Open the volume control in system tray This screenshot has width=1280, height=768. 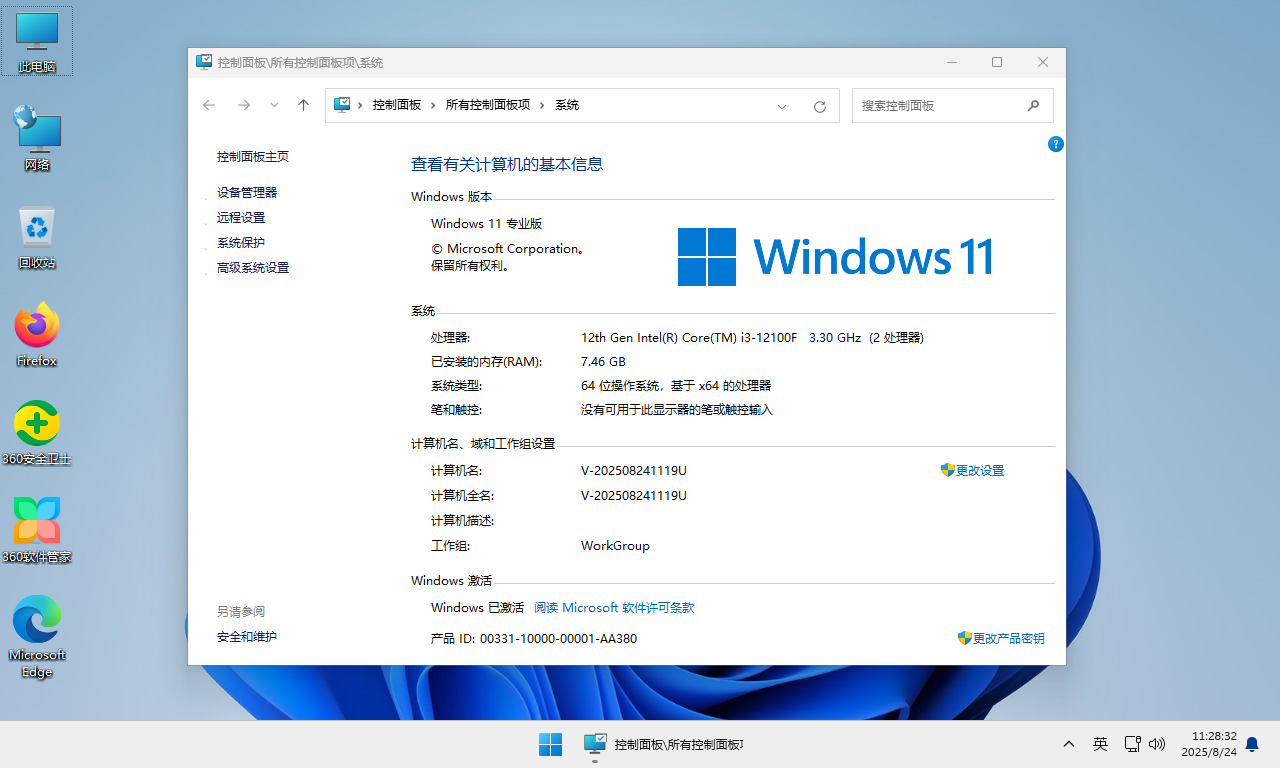click(1157, 744)
